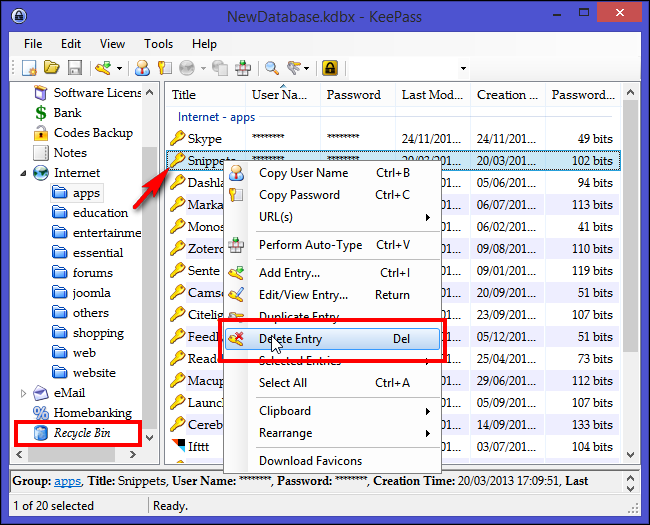Choose Copy Password in context menu
The height and width of the screenshot is (525, 650).
(332, 195)
